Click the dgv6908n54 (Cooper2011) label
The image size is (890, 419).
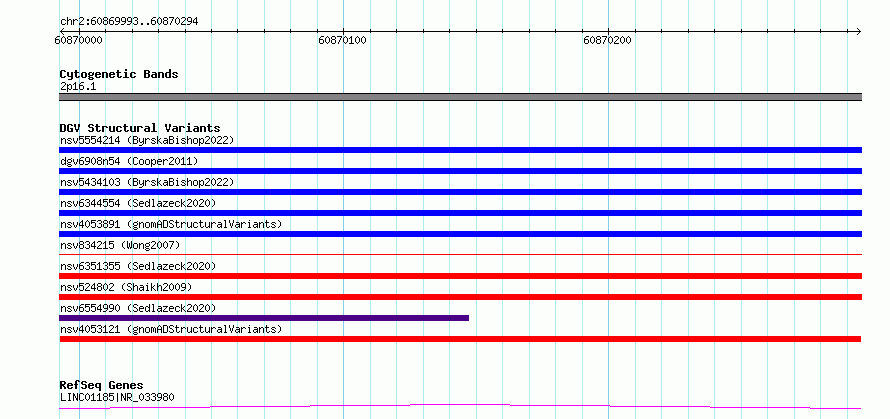[129, 161]
